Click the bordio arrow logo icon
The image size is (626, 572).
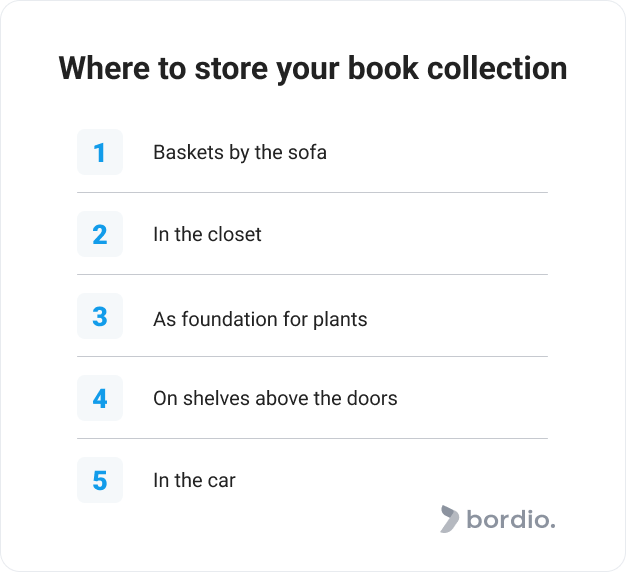(x=450, y=519)
